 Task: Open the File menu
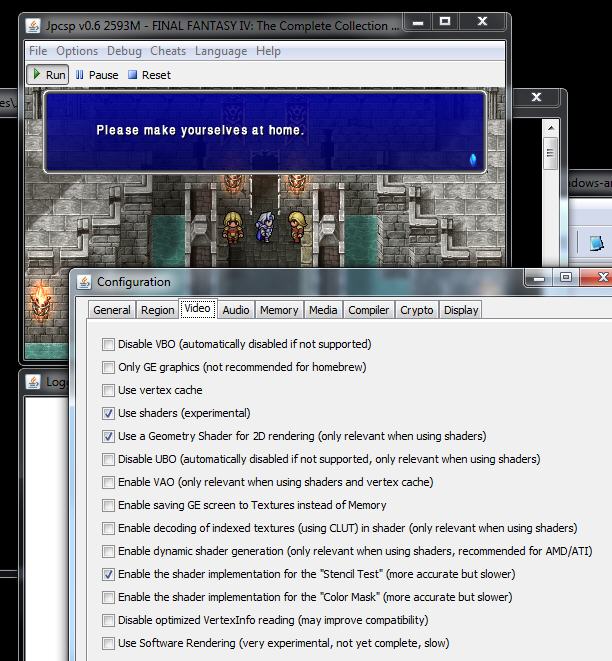coord(38,51)
